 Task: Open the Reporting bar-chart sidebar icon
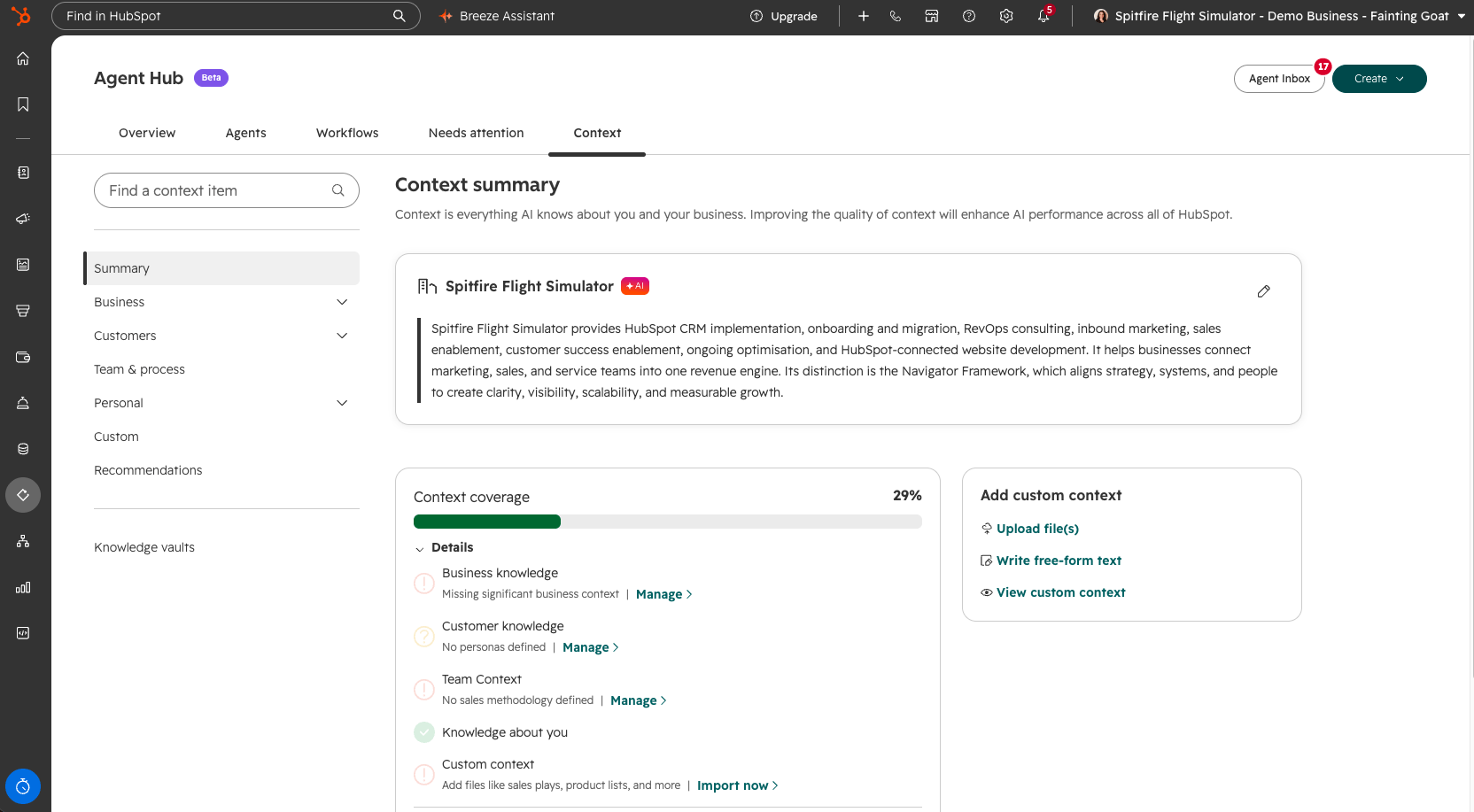23,587
